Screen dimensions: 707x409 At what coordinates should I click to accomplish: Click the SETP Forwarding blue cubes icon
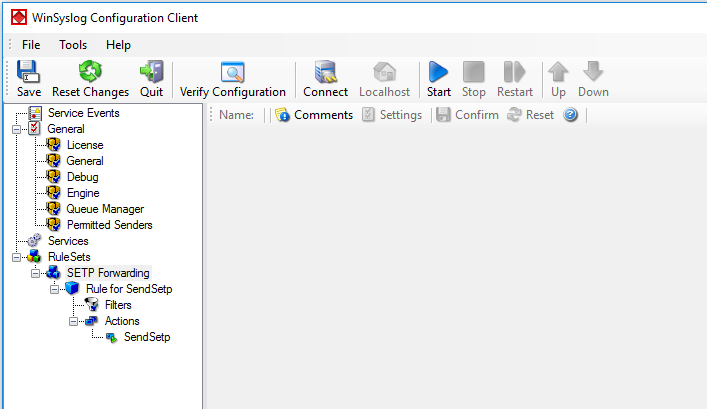[x=53, y=272]
